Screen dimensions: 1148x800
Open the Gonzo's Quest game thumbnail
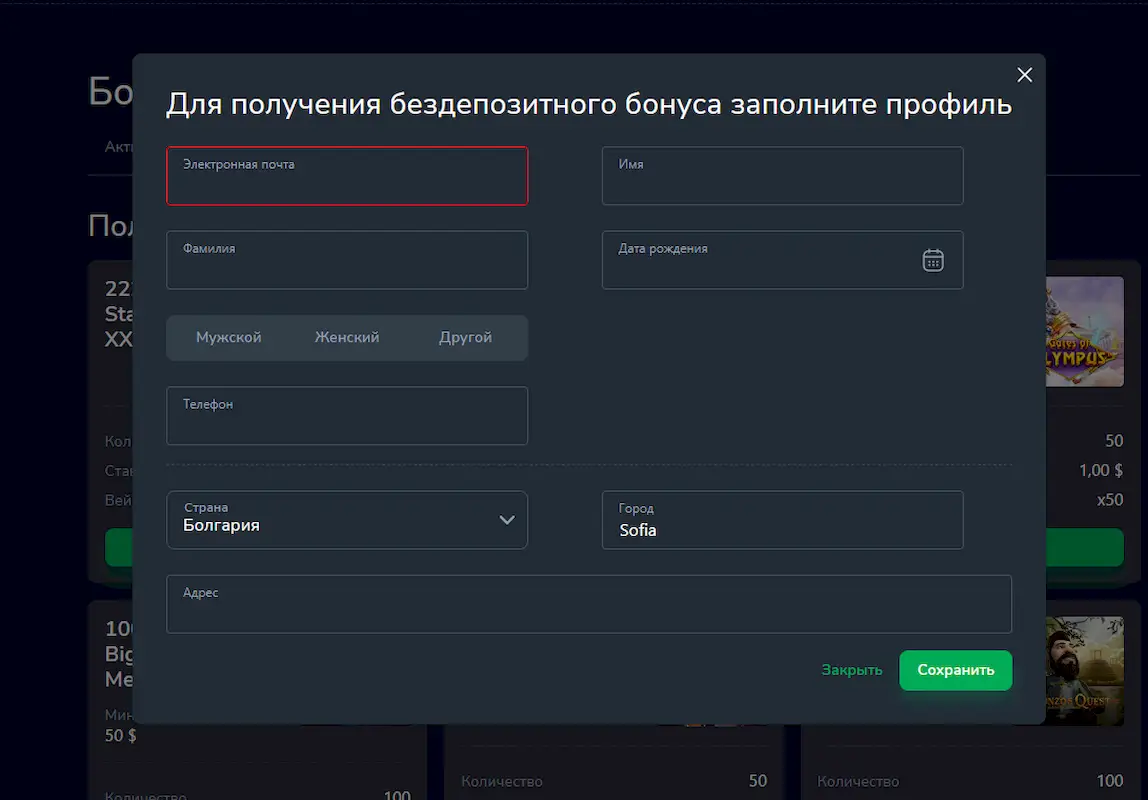click(x=1085, y=670)
